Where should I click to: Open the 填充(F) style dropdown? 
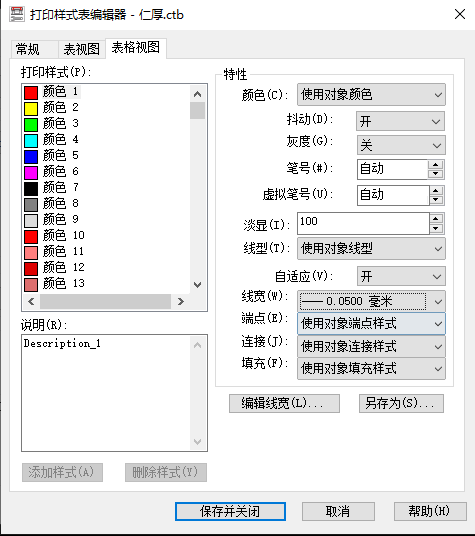point(371,368)
